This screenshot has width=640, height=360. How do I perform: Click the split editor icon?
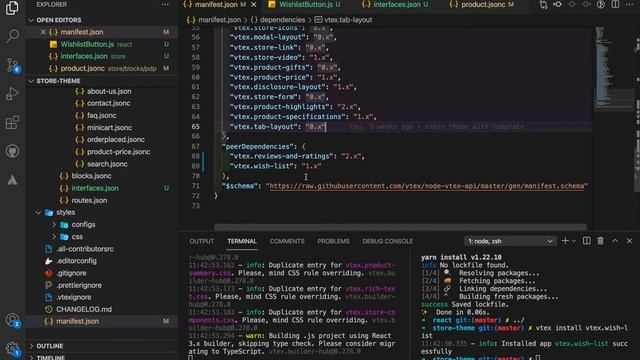pyautogui.click(x=615, y=4)
